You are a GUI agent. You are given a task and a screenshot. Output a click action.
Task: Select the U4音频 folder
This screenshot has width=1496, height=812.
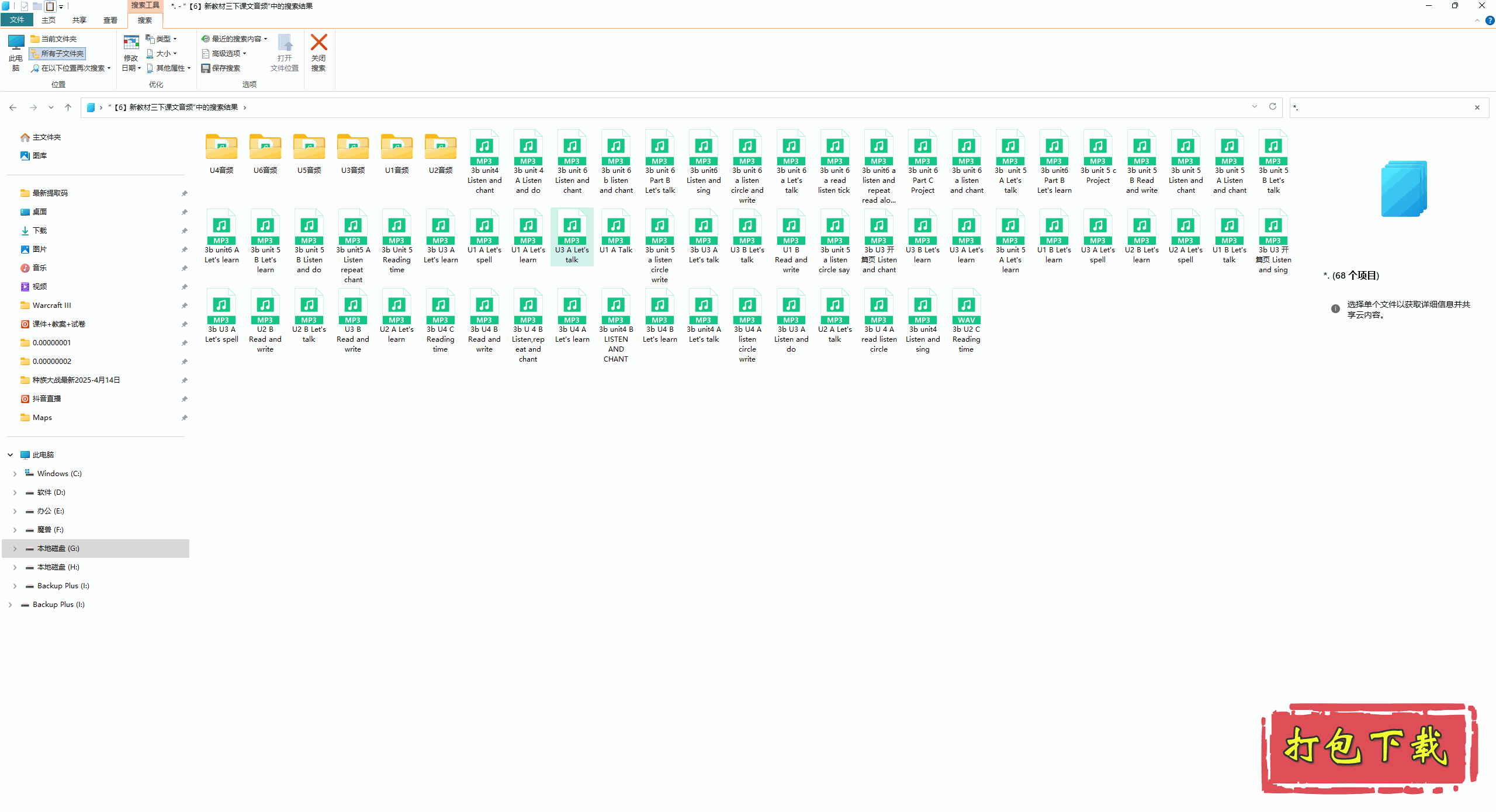click(221, 153)
